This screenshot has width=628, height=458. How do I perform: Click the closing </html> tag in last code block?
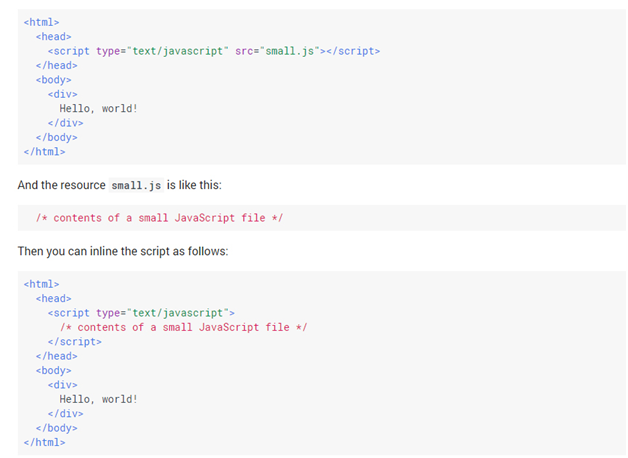pos(44,441)
